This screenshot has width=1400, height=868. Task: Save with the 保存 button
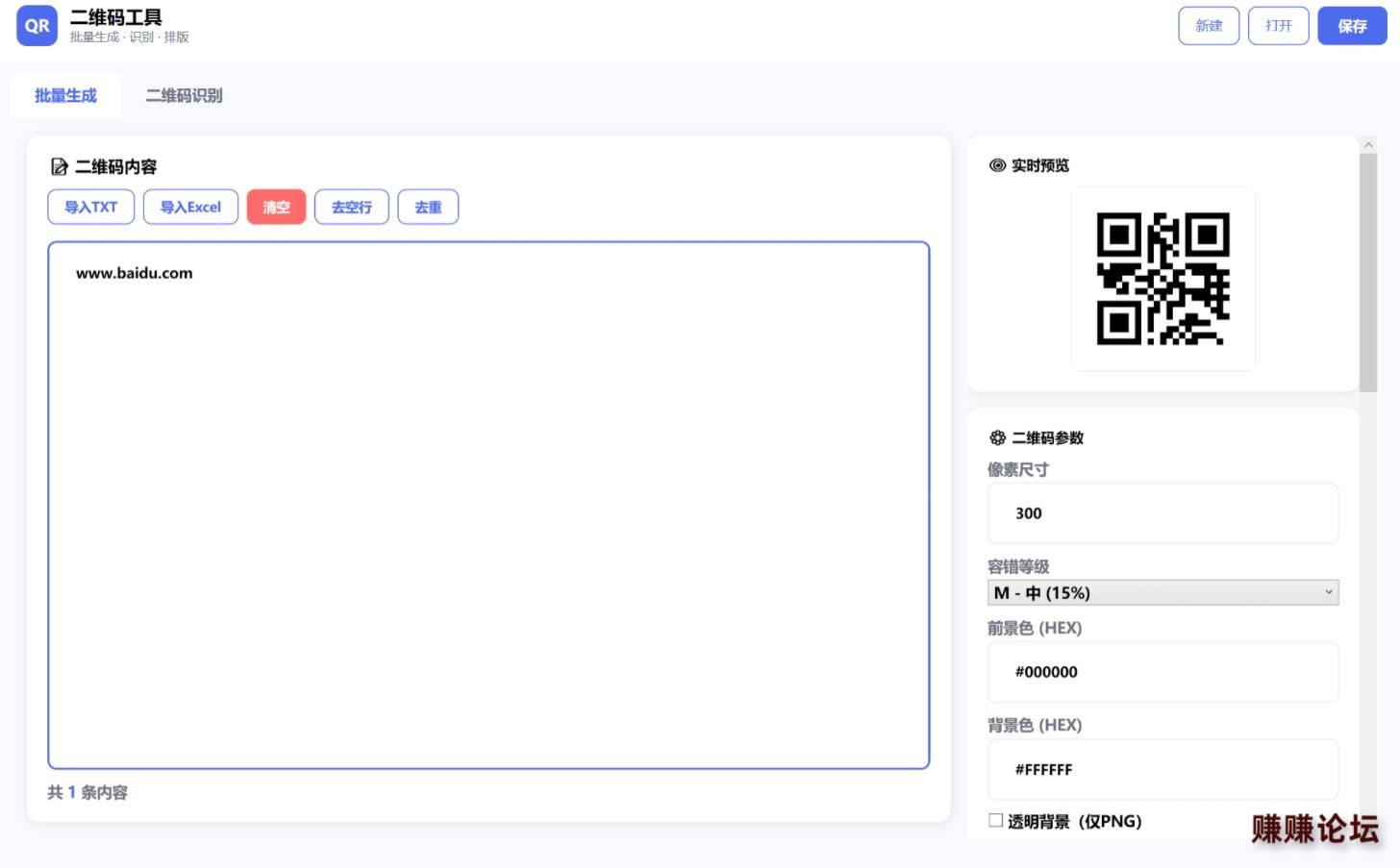point(1352,26)
